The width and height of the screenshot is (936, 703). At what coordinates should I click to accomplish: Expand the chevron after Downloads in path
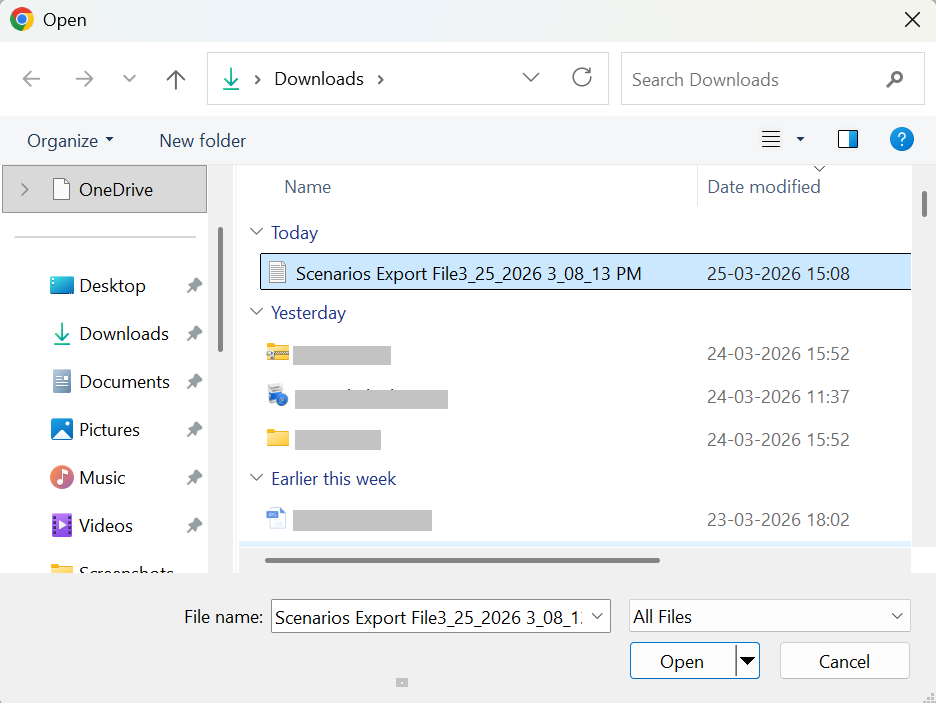point(380,79)
